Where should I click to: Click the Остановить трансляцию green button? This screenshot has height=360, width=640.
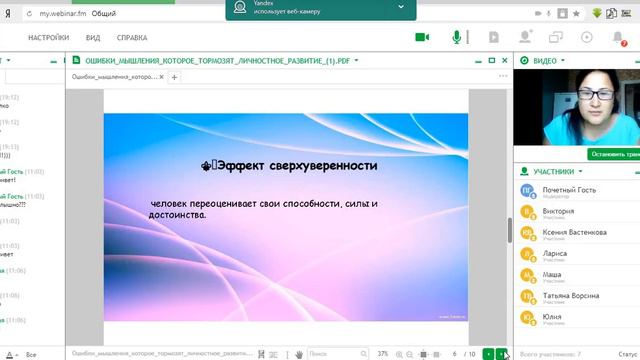[x=613, y=154]
